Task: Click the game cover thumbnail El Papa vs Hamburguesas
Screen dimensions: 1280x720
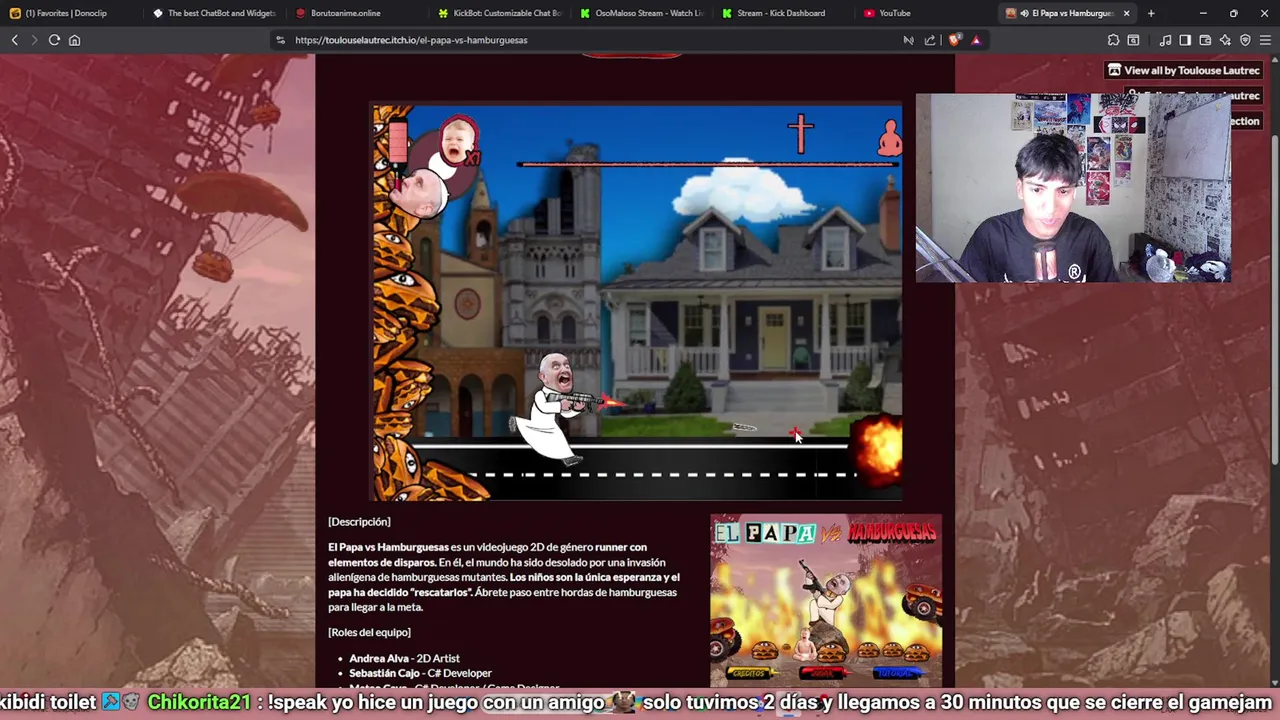Action: pyautogui.click(x=826, y=600)
